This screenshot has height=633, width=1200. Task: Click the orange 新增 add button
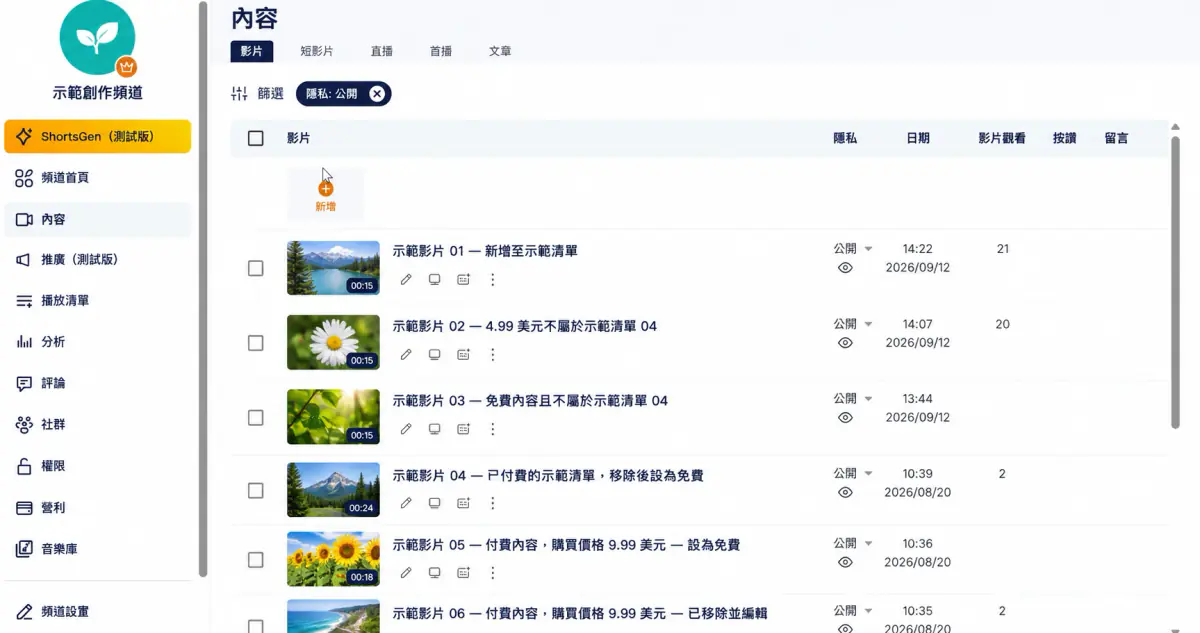[325, 194]
